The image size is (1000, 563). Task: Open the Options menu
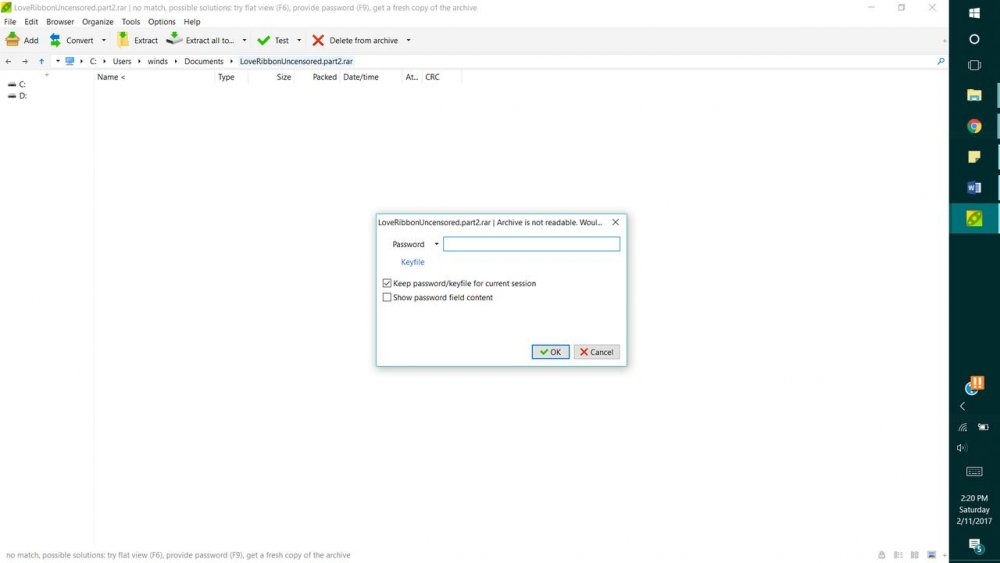tap(161, 22)
